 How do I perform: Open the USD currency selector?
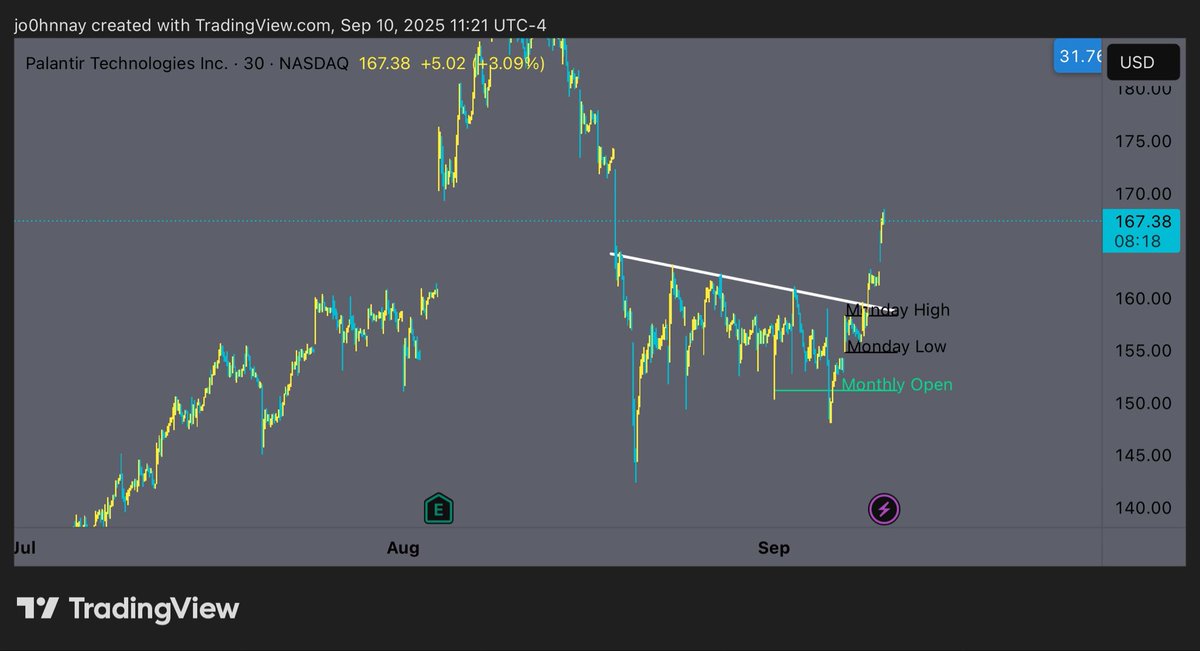click(1137, 62)
